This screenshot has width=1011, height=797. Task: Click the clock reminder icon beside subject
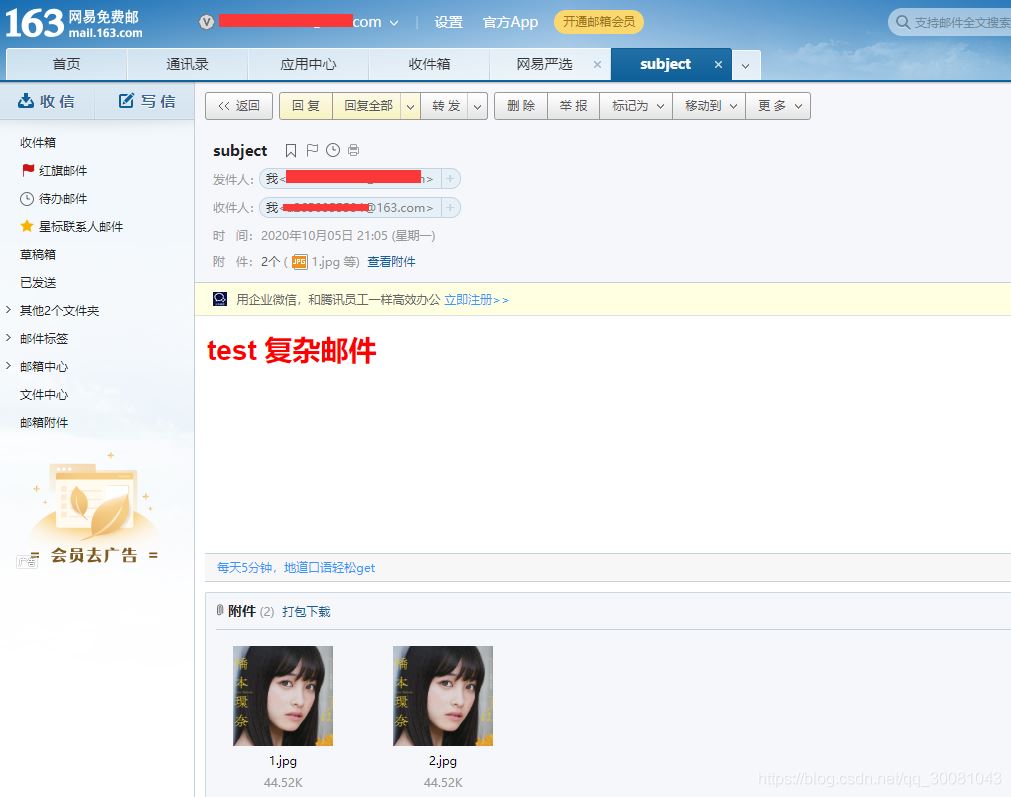(333, 150)
